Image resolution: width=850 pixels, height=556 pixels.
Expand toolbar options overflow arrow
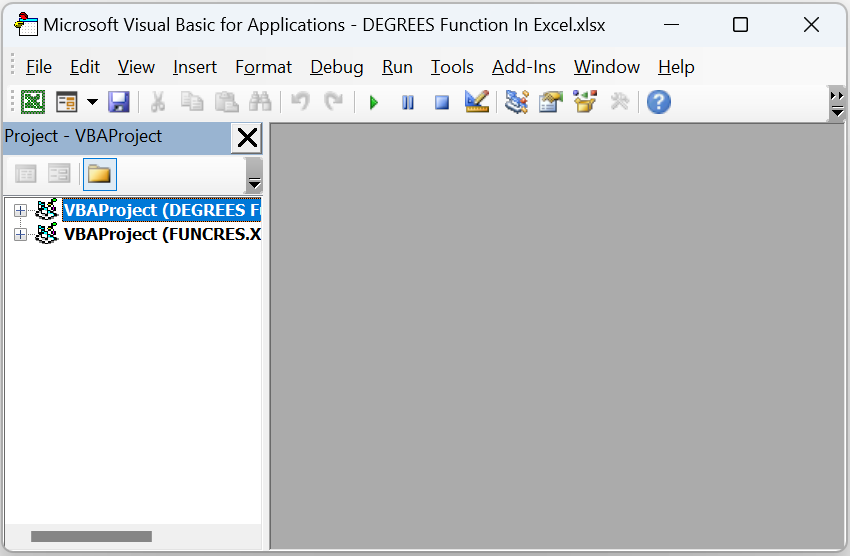tap(837, 104)
